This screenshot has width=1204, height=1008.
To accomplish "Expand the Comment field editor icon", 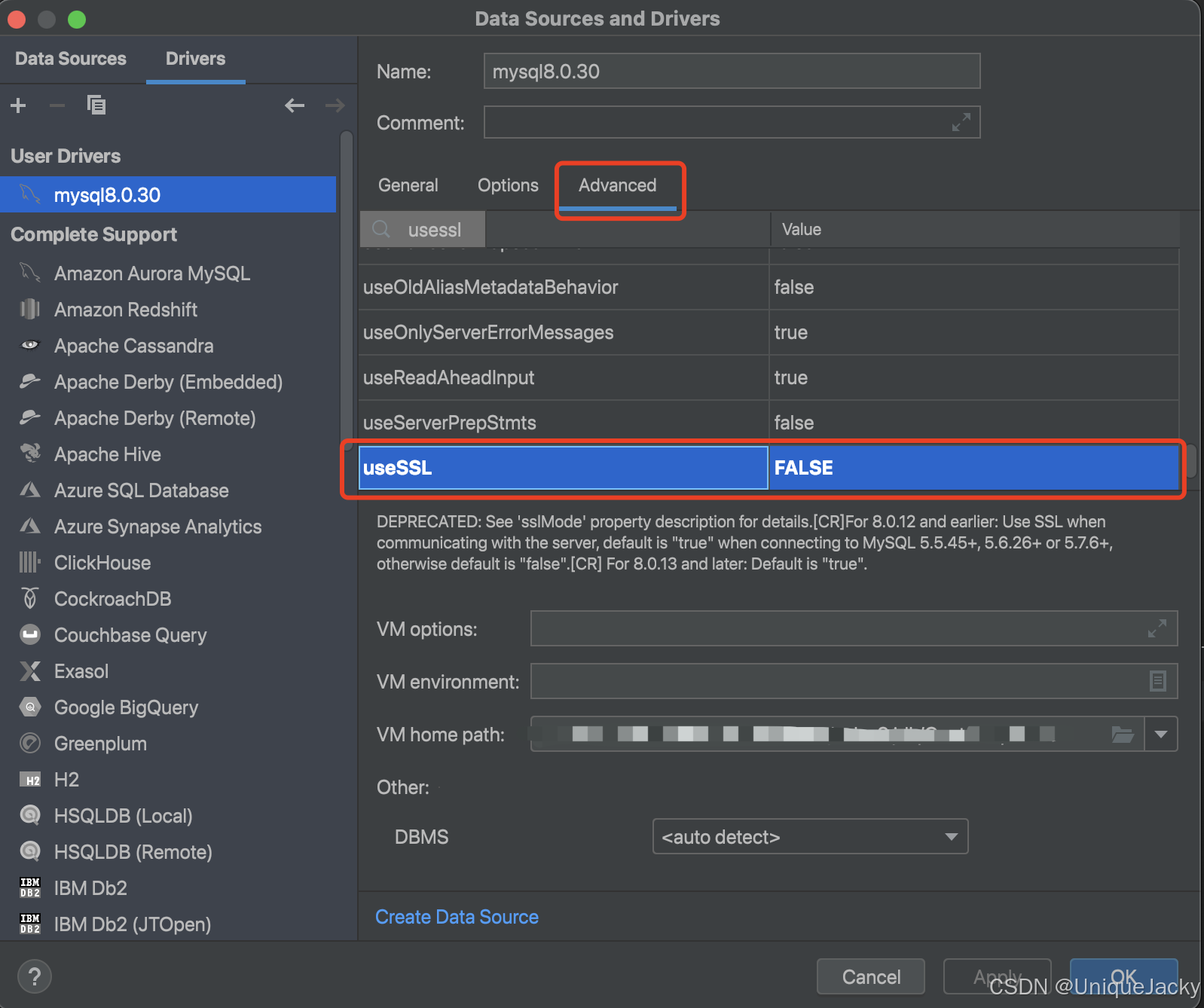I will coord(961,122).
